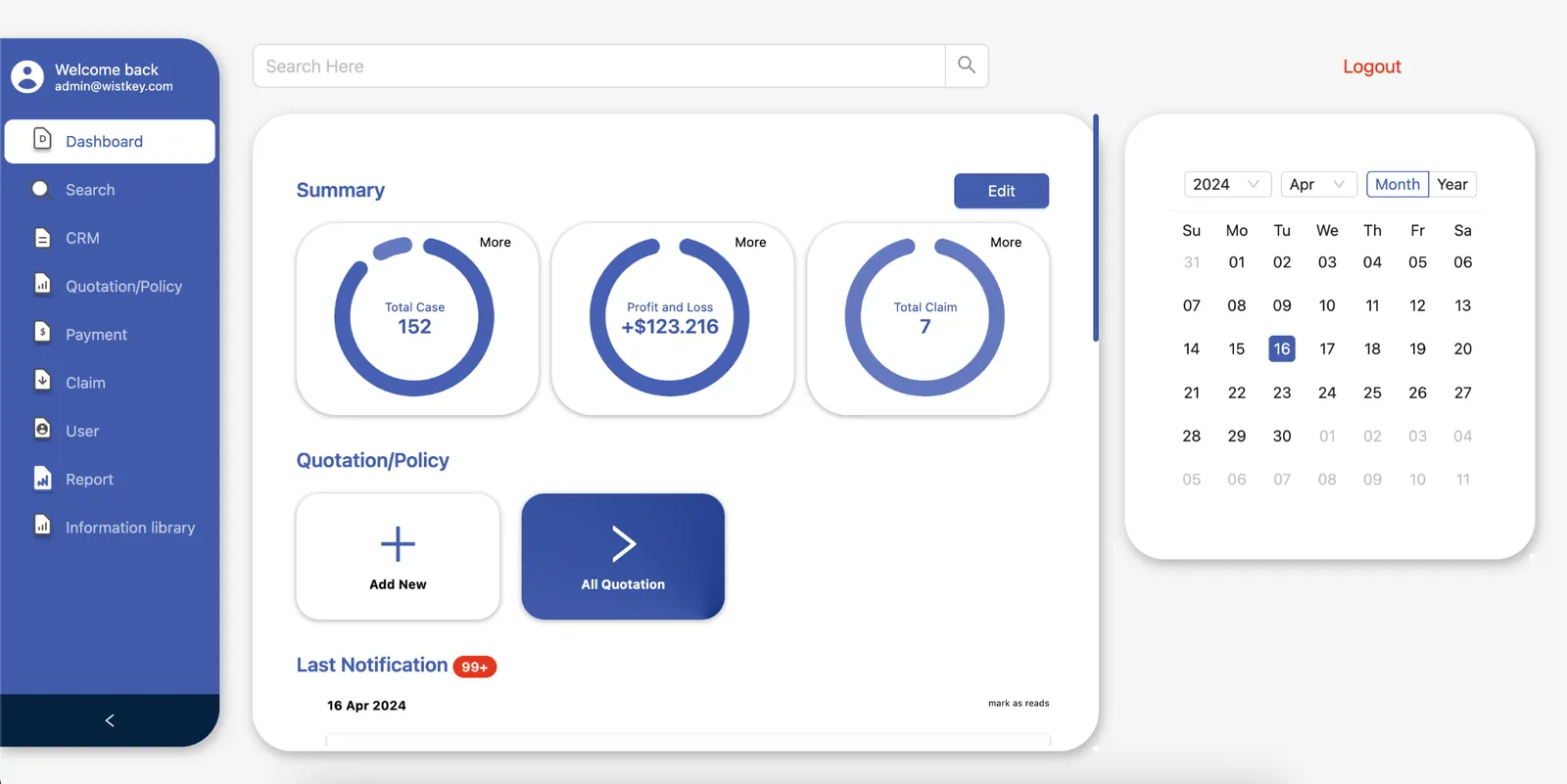
Task: Click the magnifier search button
Action: click(967, 66)
